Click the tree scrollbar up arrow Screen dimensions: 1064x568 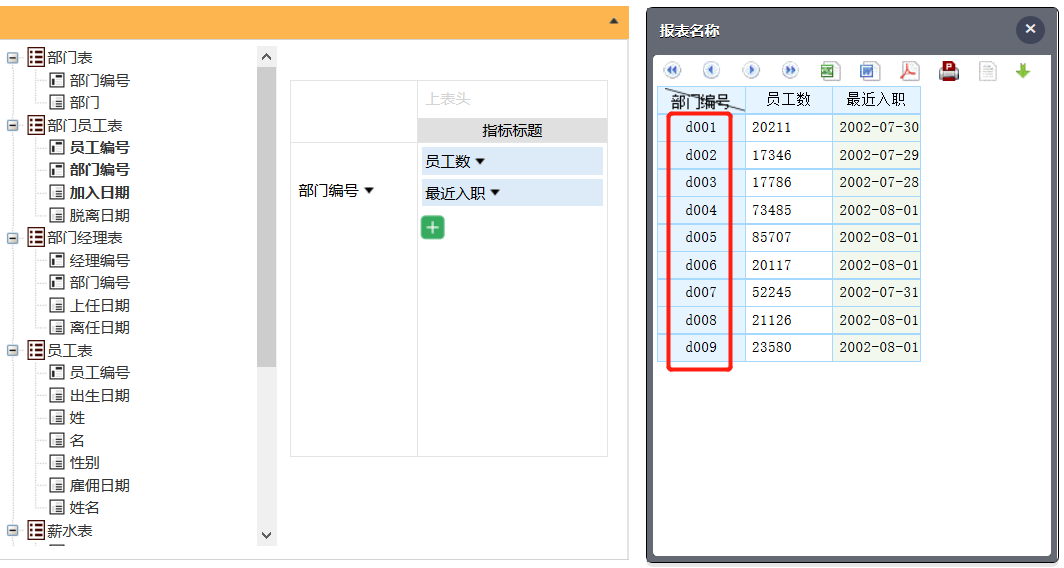click(267, 57)
